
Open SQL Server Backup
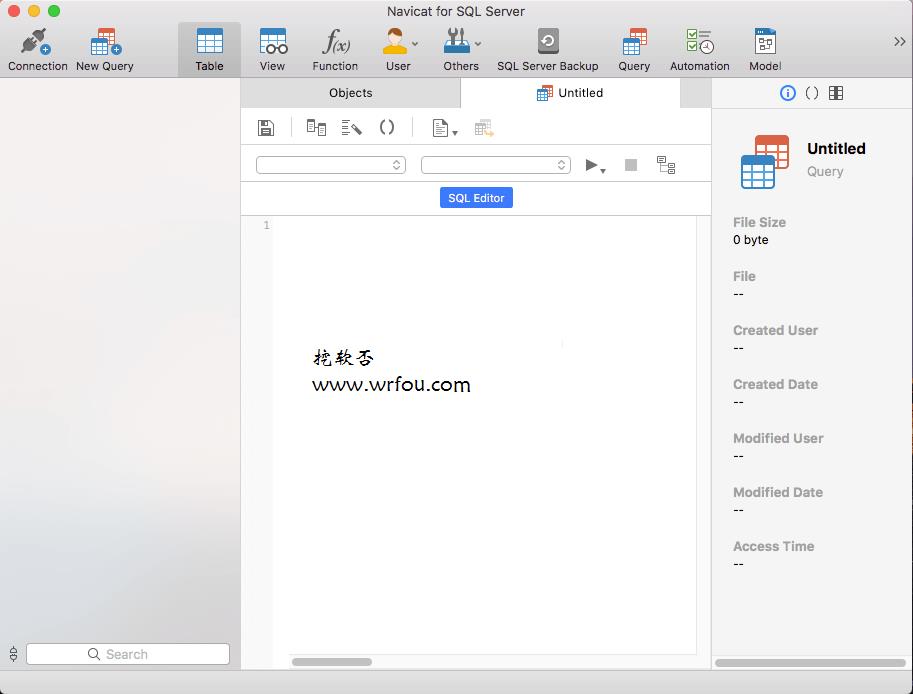point(547,49)
